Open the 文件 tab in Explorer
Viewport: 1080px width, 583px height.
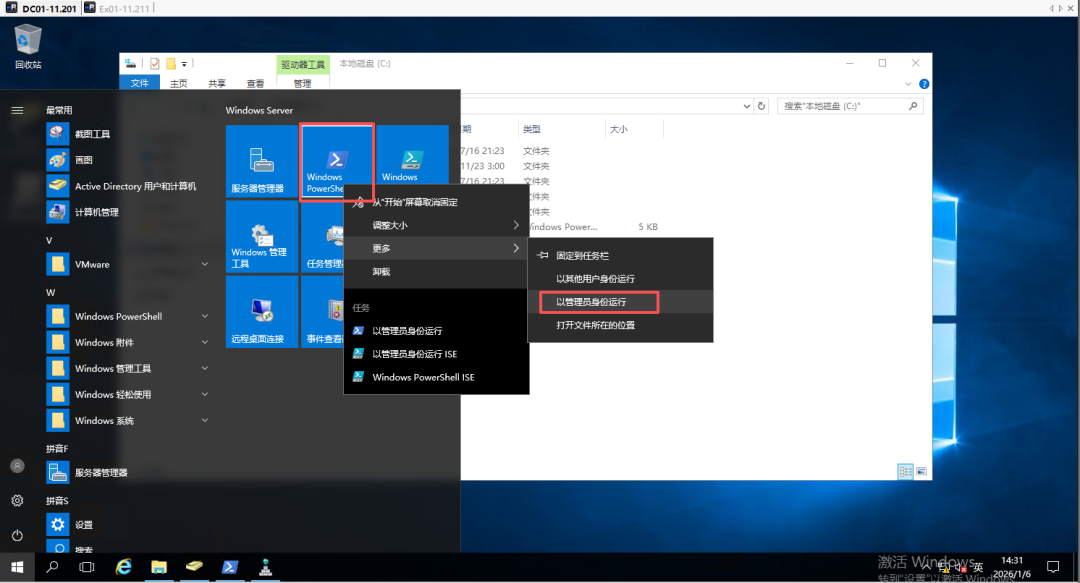click(x=140, y=83)
